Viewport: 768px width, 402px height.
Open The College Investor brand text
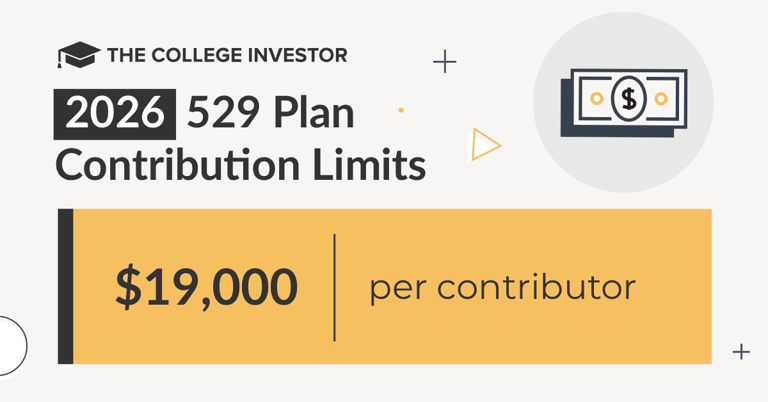point(227,56)
